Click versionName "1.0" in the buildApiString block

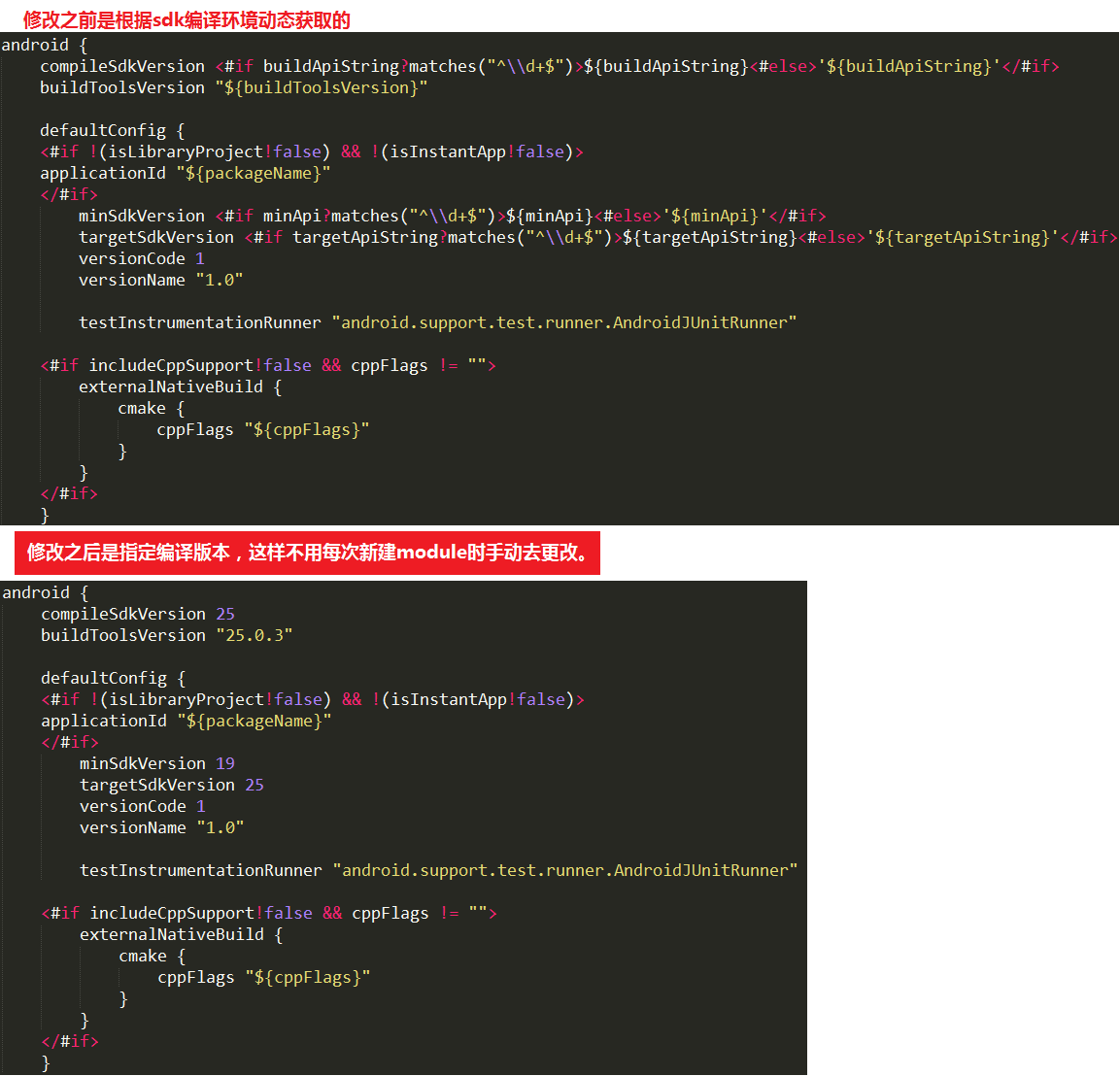click(x=160, y=280)
